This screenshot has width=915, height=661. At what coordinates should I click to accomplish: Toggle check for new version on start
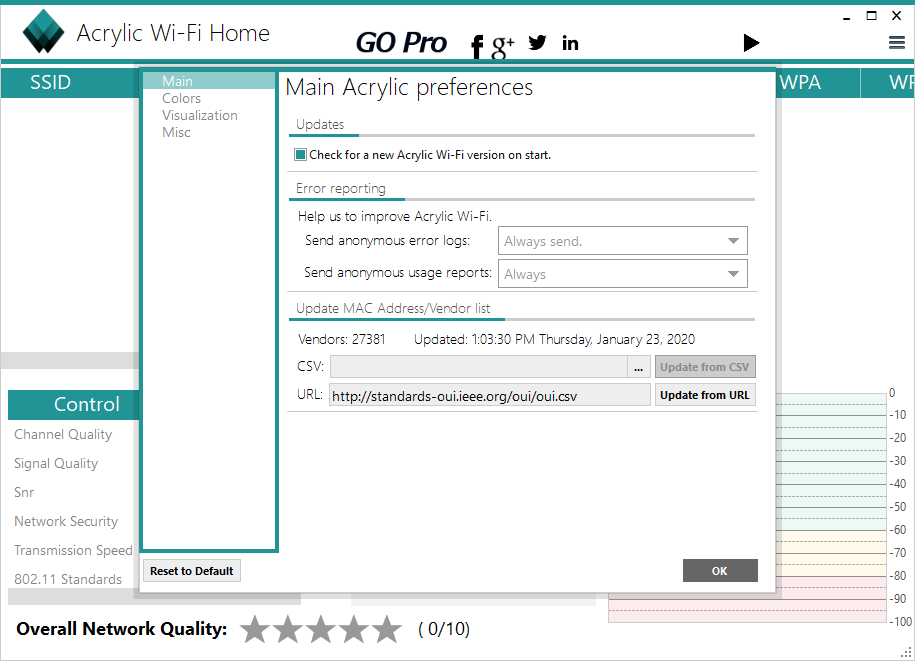pyautogui.click(x=301, y=155)
